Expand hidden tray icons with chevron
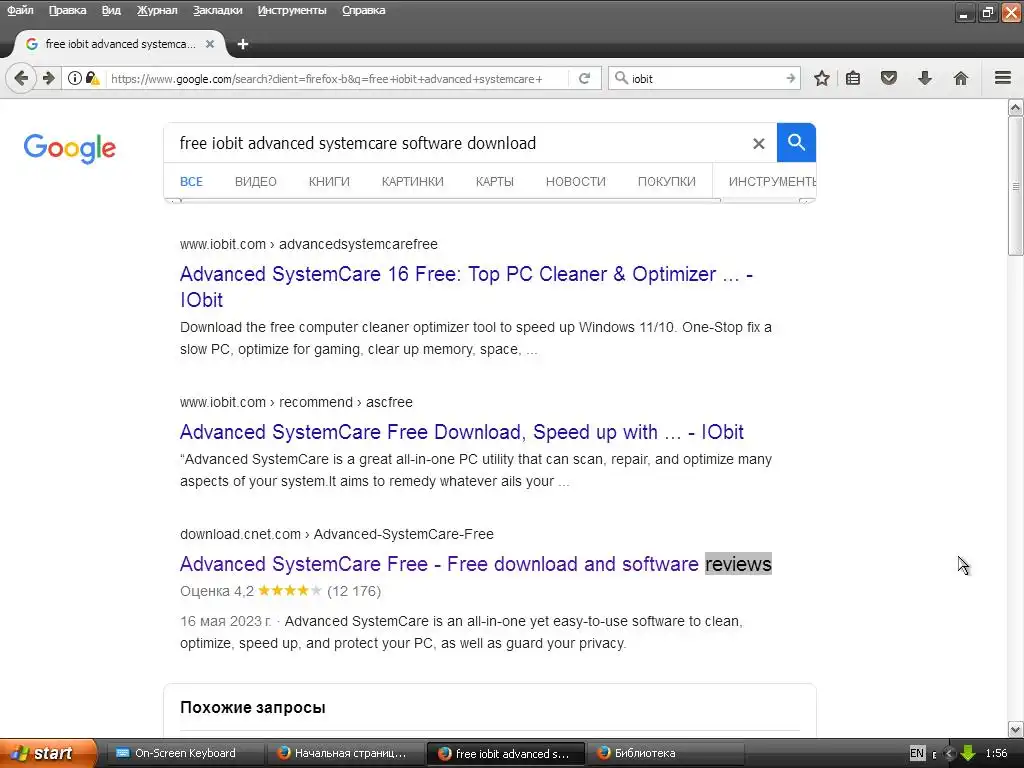This screenshot has height=768, width=1024. (x=950, y=753)
